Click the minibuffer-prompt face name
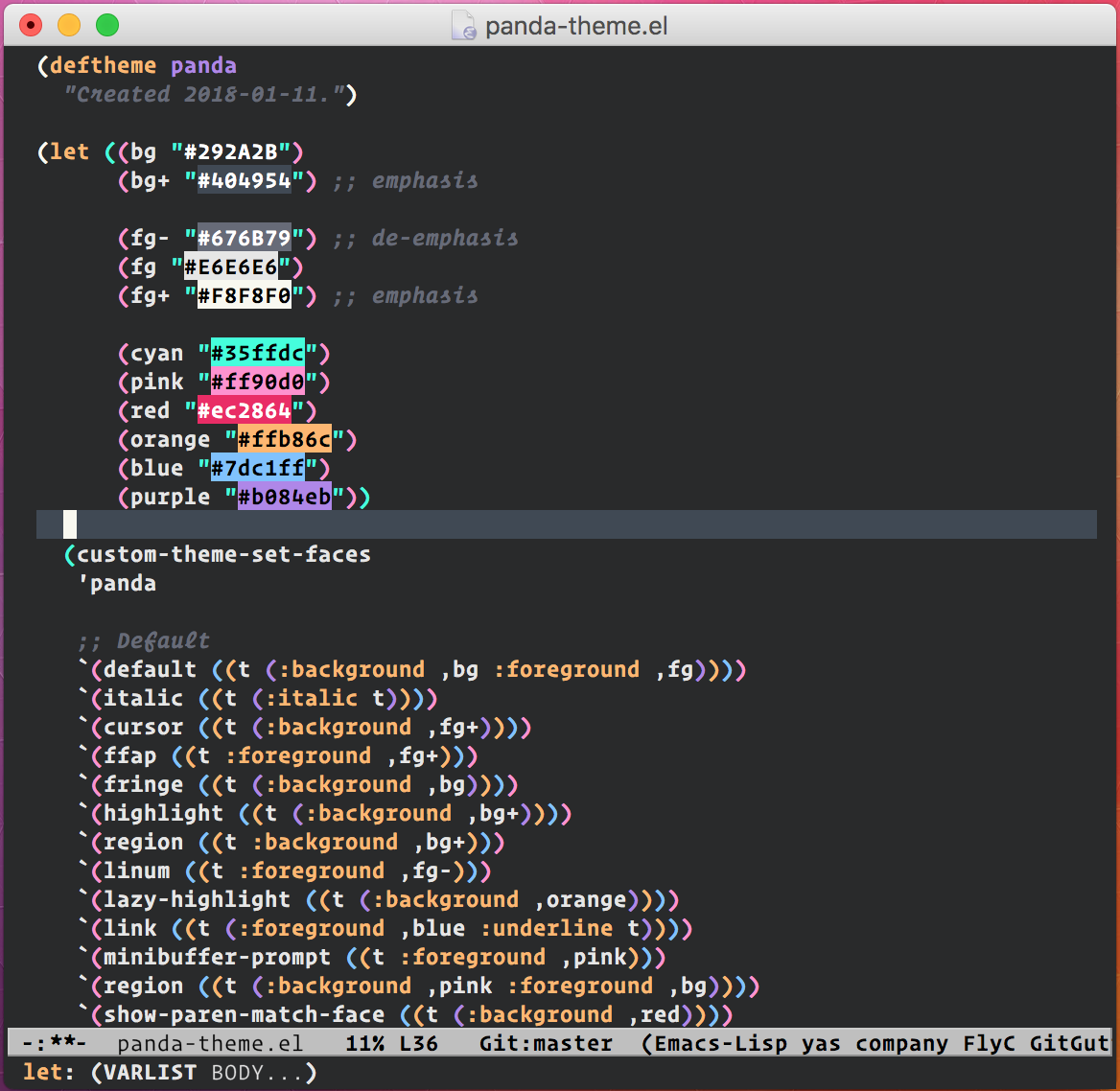 [217, 957]
